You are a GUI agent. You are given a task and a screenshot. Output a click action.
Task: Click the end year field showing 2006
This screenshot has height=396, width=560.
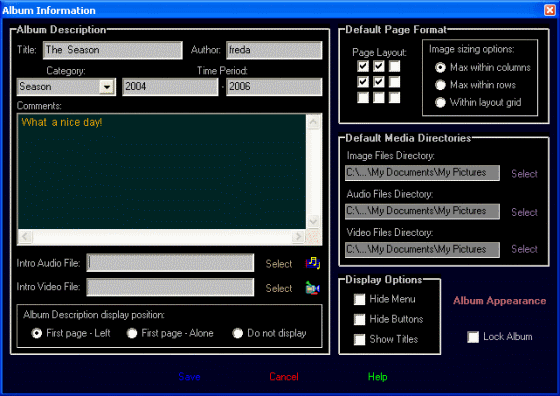point(274,87)
